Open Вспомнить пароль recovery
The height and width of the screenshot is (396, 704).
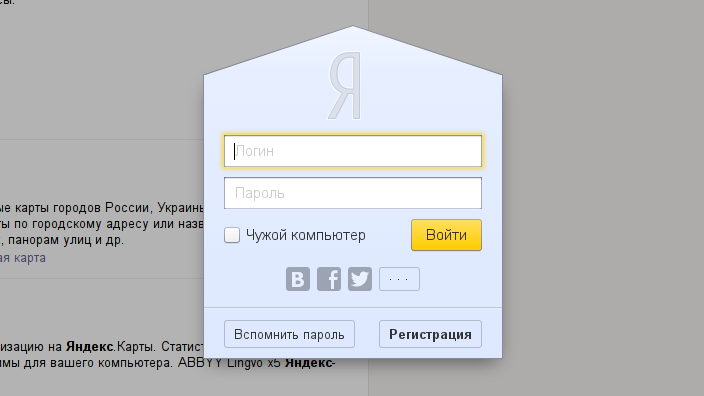pyautogui.click(x=289, y=334)
